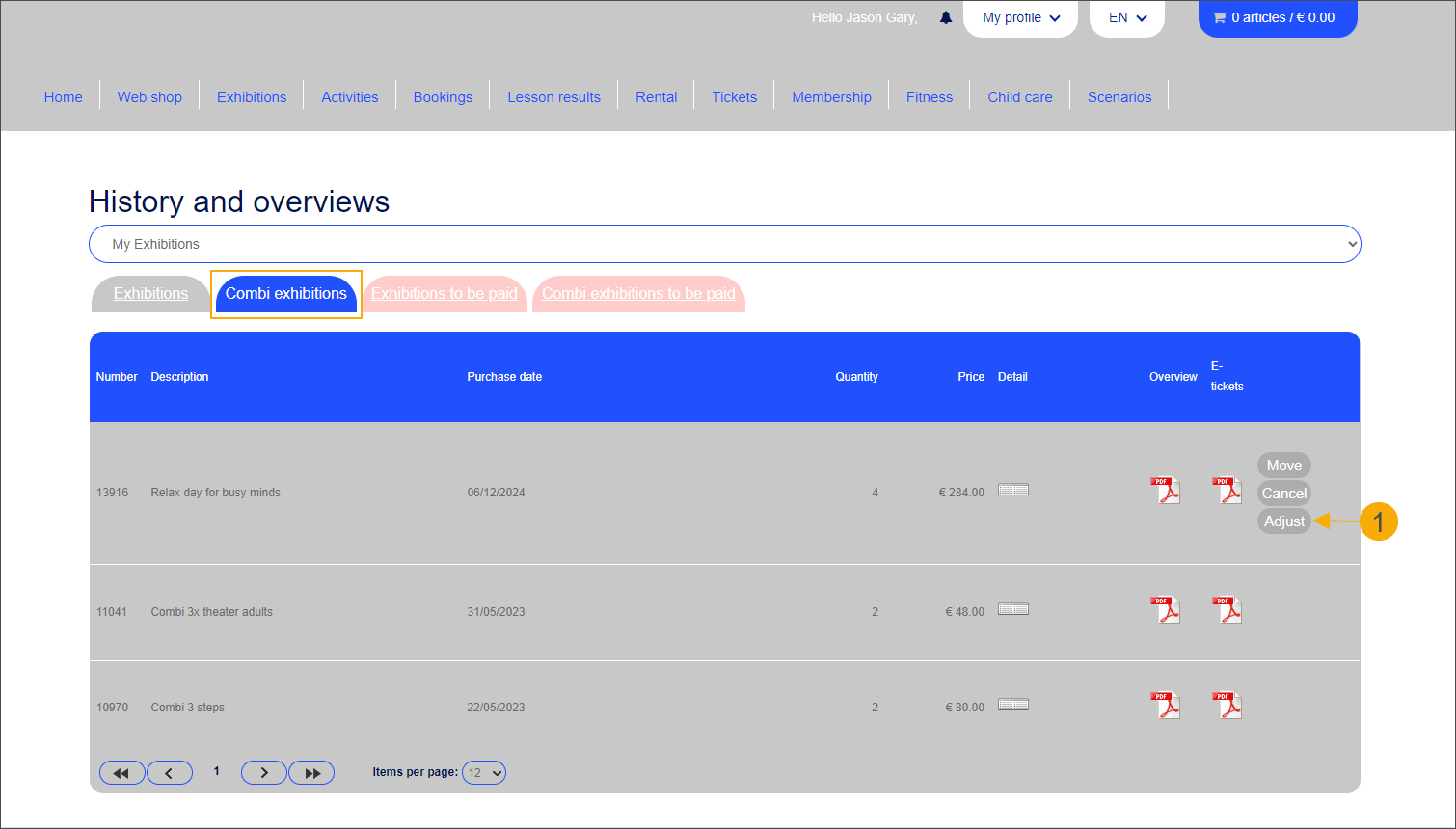Cancel the Relax day booking

tap(1283, 494)
